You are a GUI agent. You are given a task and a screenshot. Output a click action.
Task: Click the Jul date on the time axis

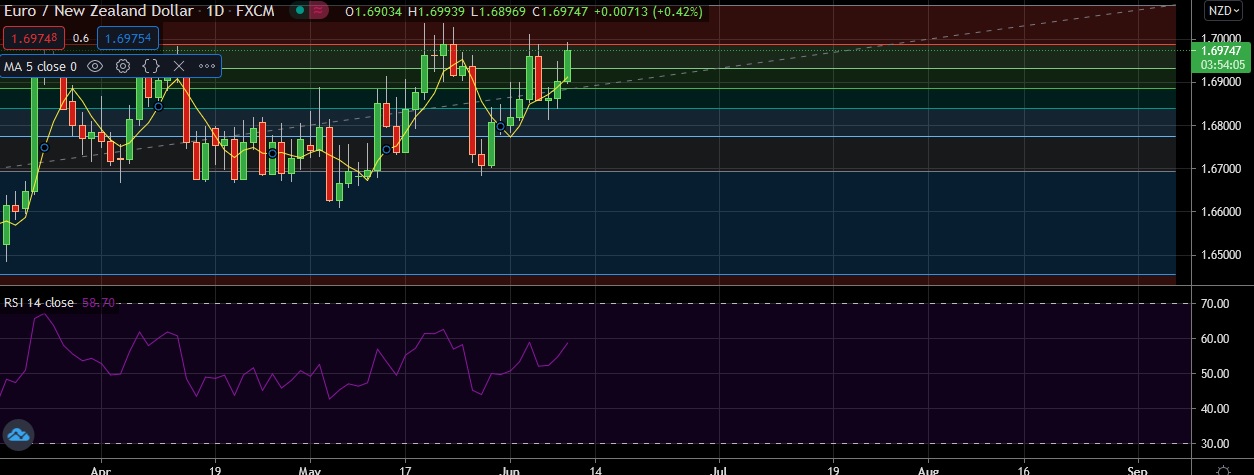pos(720,468)
